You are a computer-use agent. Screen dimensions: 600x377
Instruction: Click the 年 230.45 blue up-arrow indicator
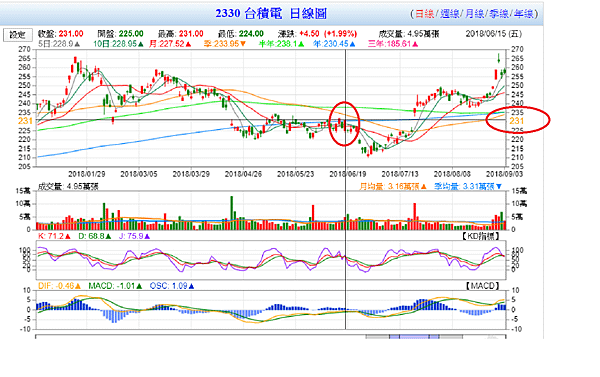[352, 44]
